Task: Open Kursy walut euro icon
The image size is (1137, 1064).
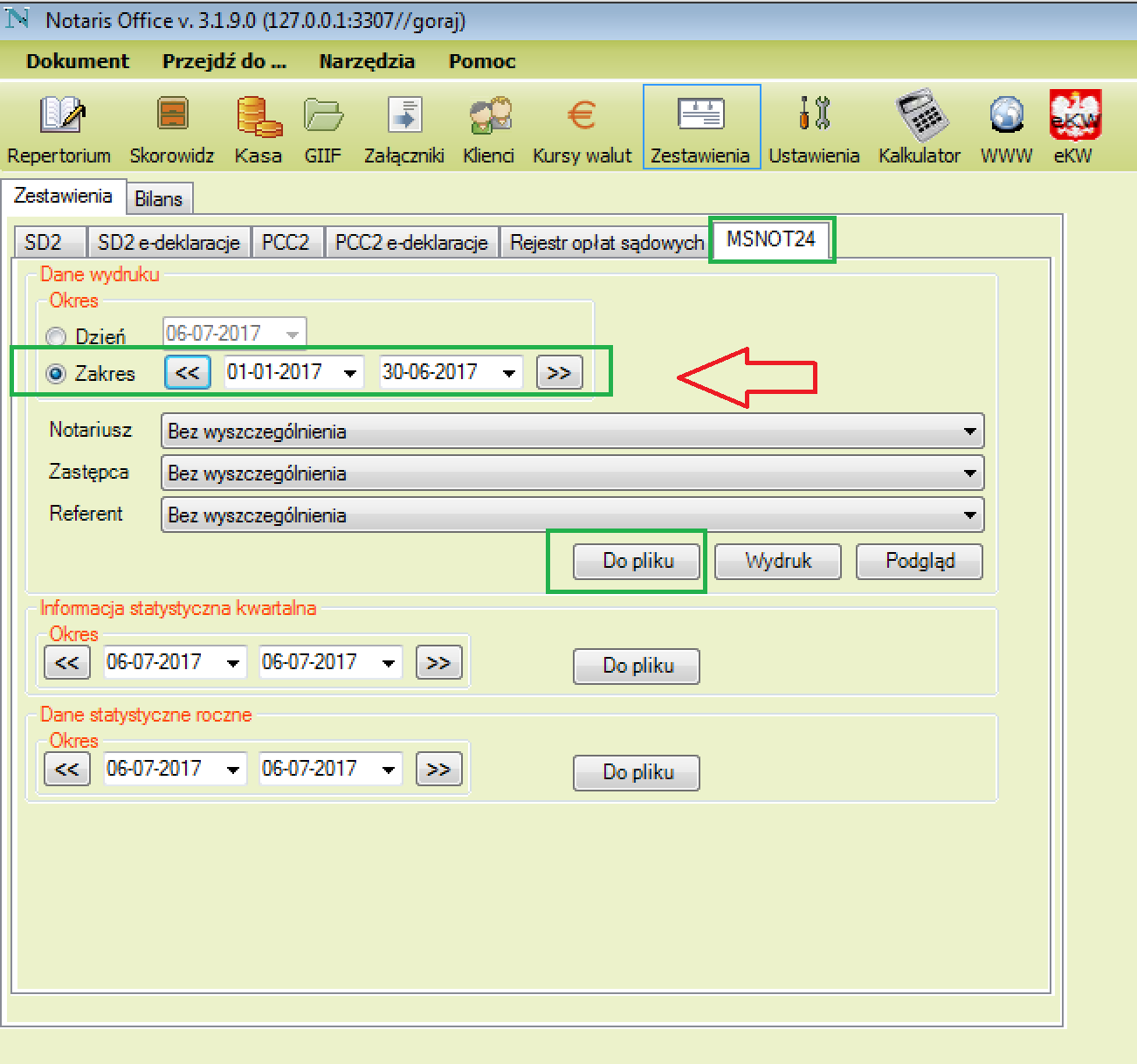Action: 582,114
